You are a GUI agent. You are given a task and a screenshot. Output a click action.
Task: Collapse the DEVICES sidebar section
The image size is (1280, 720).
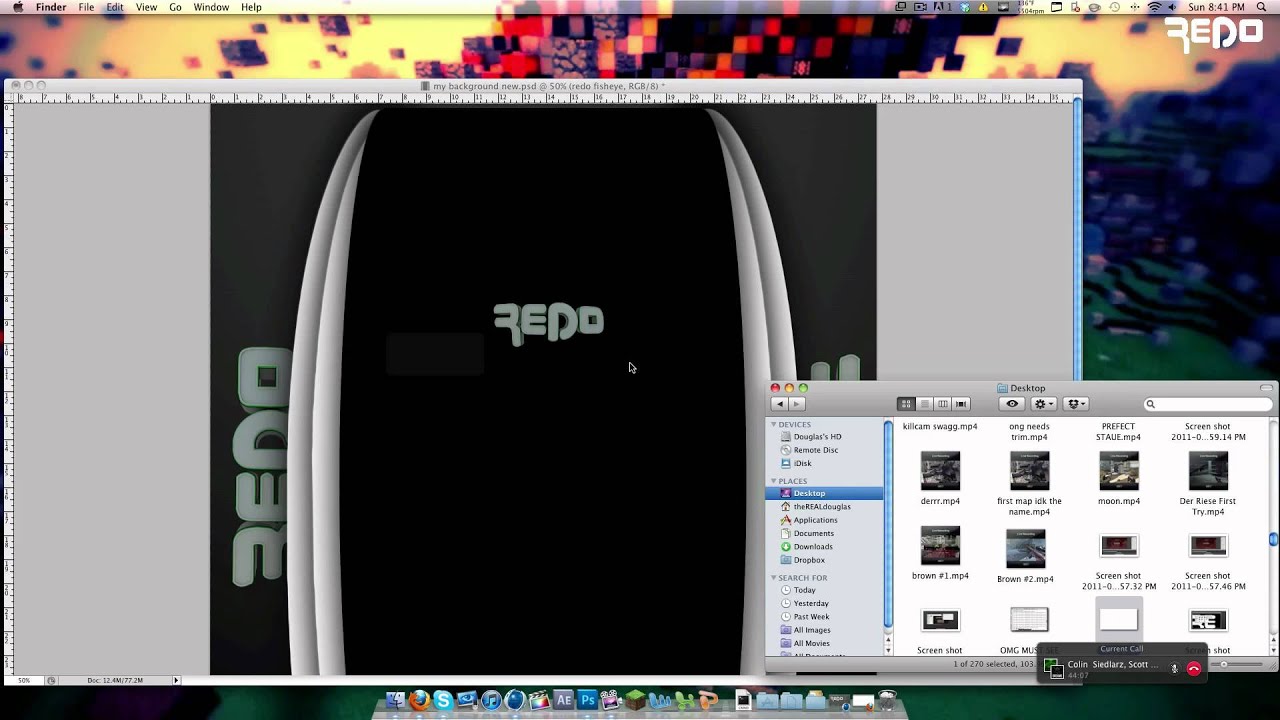[773, 425]
